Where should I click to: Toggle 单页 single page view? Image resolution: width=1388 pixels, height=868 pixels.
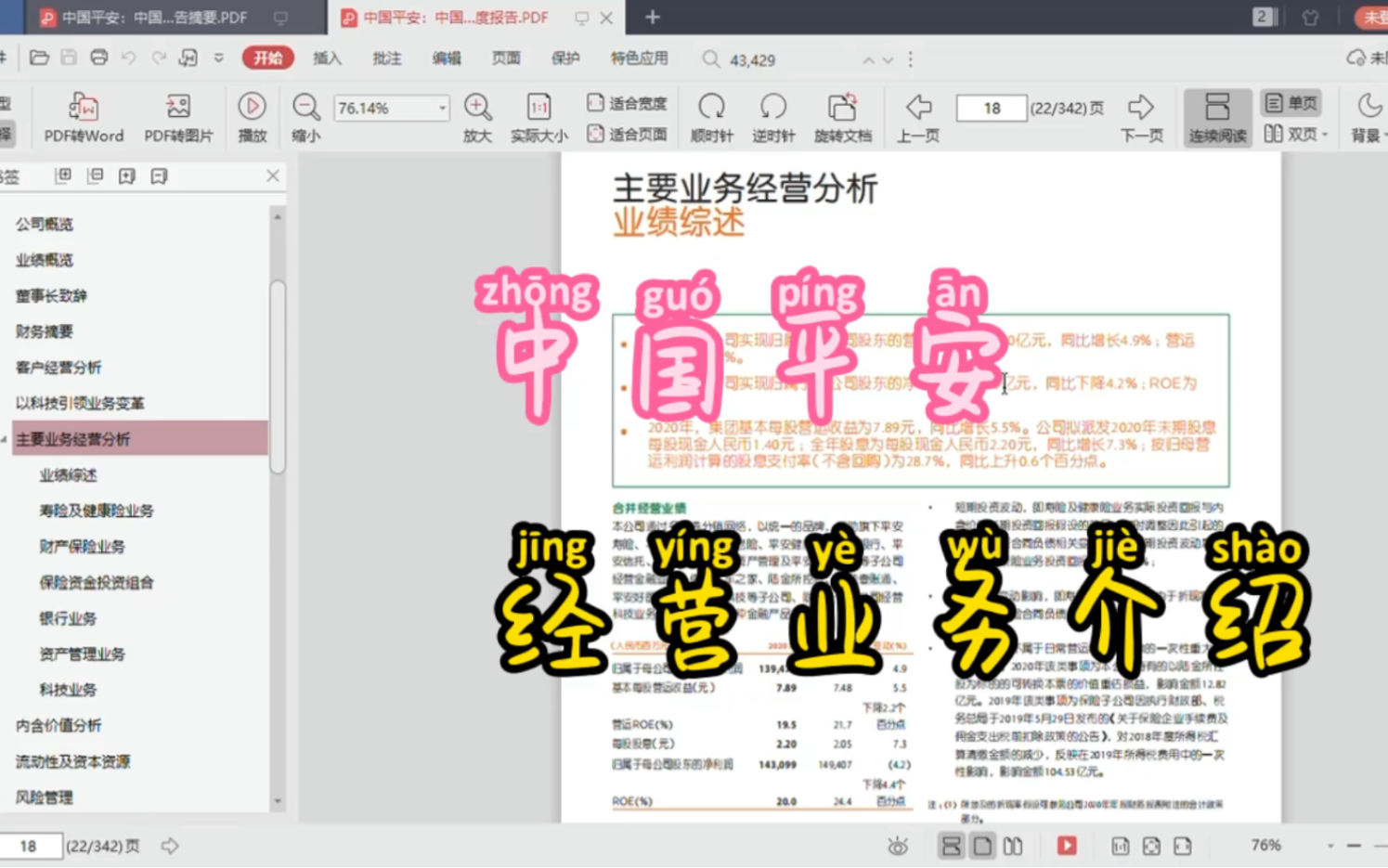pos(1291,103)
